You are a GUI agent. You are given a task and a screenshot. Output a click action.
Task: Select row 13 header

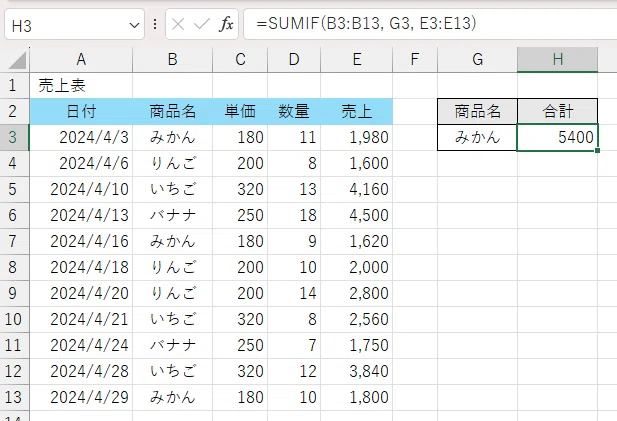pyautogui.click(x=15, y=397)
